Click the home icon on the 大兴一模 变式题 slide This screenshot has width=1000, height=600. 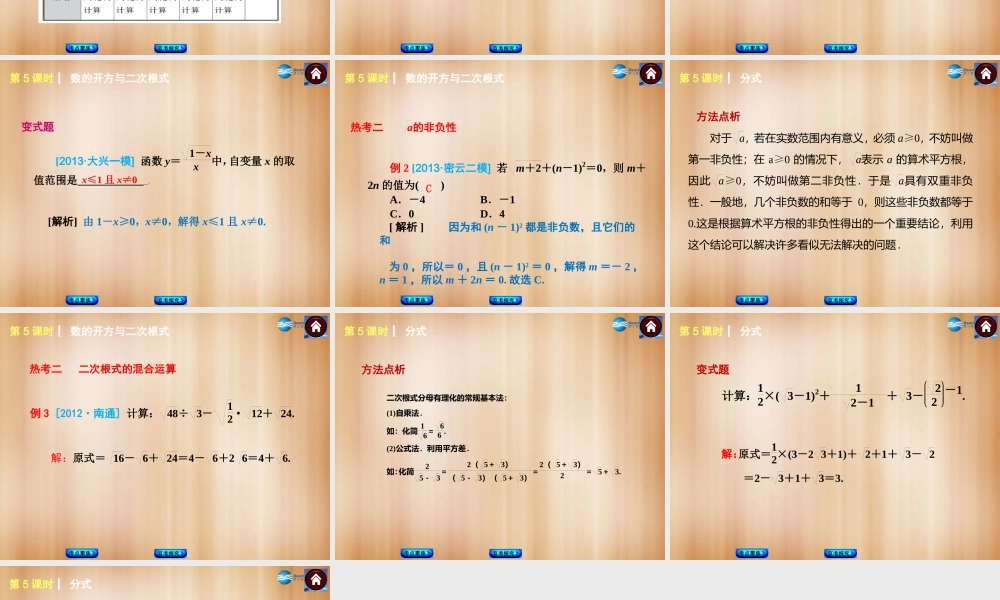tap(316, 74)
